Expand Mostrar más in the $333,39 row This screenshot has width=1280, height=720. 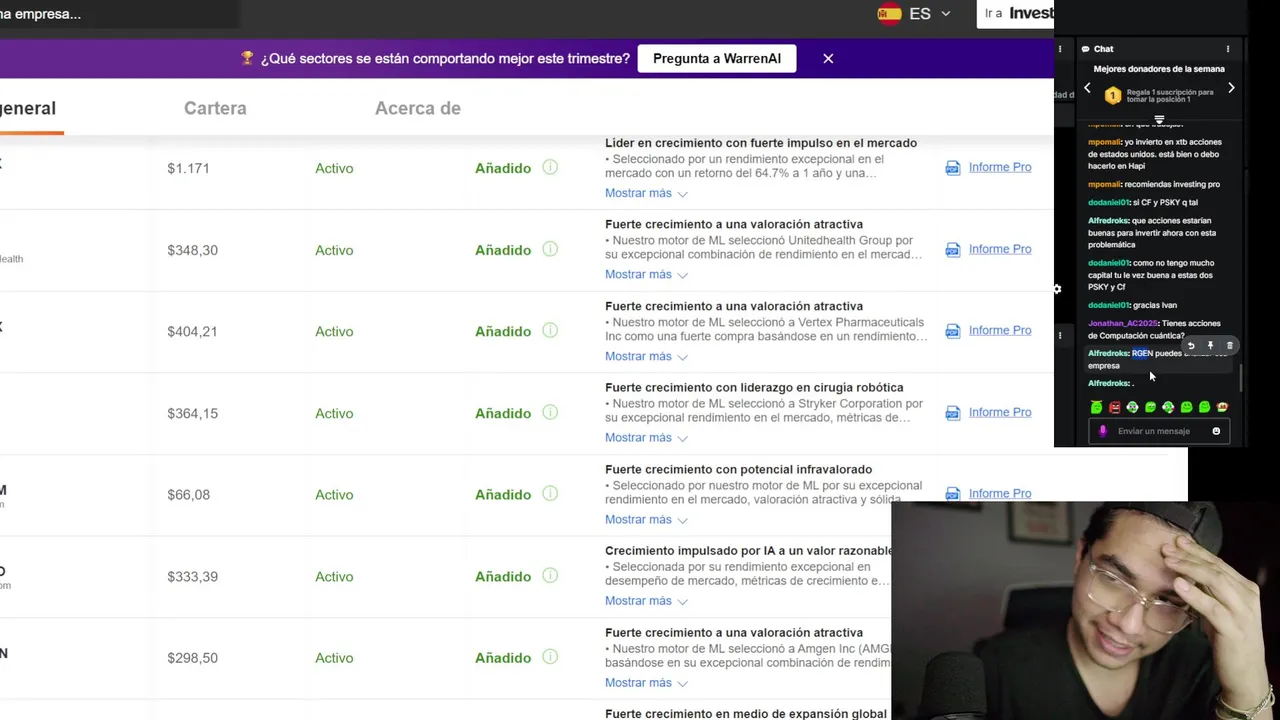point(646,601)
